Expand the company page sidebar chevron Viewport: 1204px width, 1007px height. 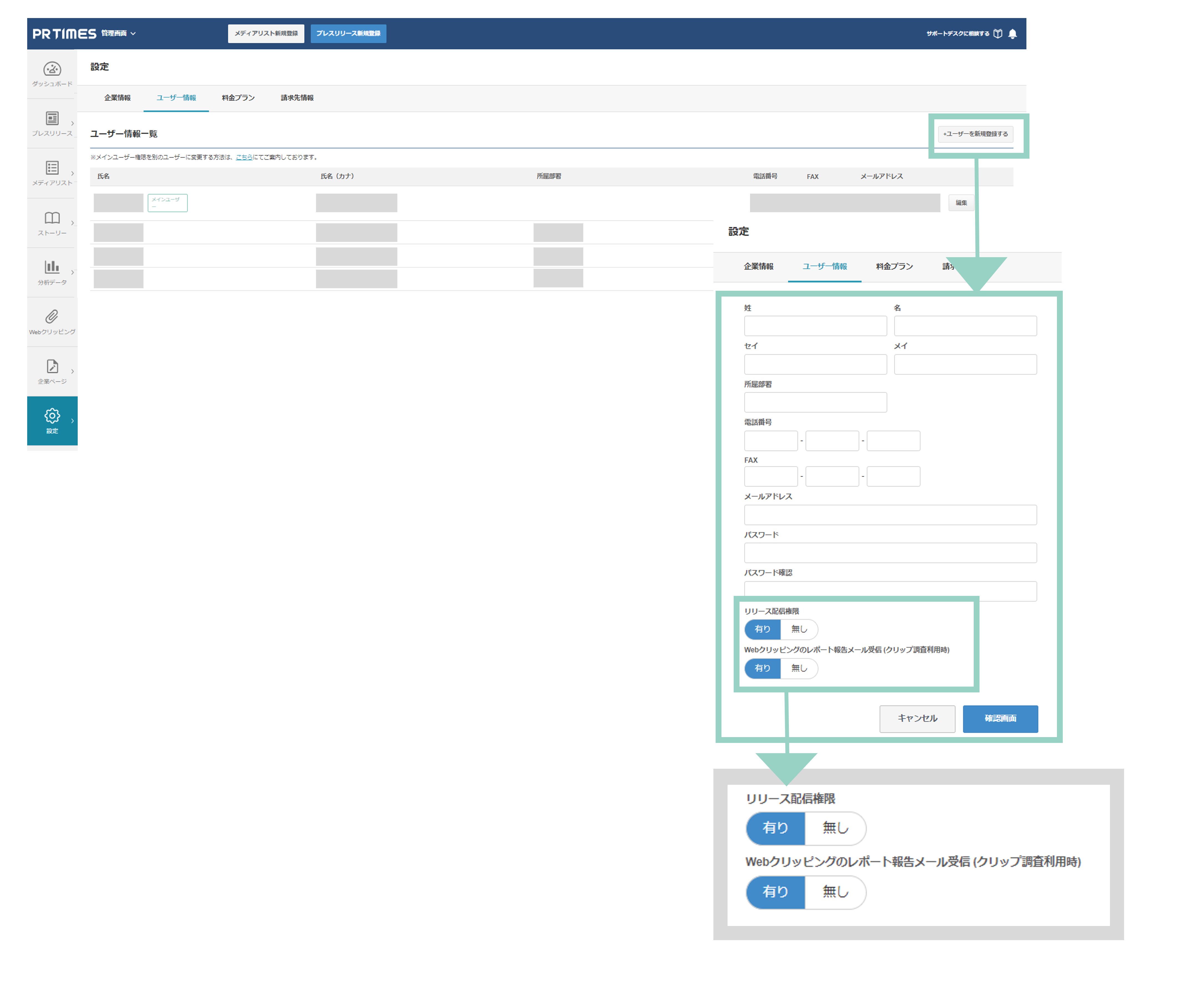(x=72, y=371)
